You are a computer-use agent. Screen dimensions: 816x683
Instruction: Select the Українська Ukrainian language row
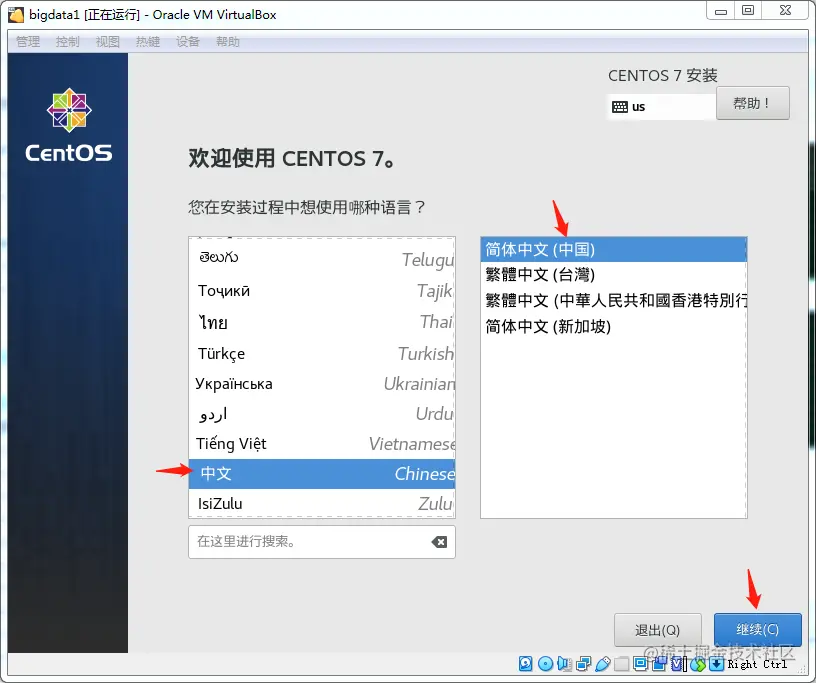coord(322,384)
